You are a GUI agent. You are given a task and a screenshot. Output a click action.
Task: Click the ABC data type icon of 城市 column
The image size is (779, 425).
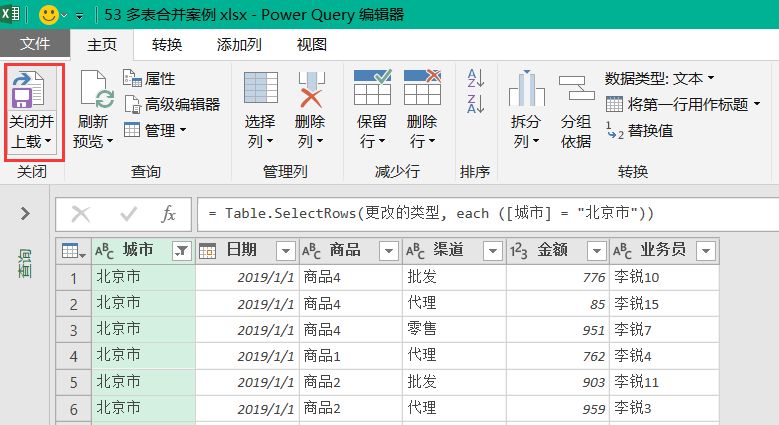[104, 251]
